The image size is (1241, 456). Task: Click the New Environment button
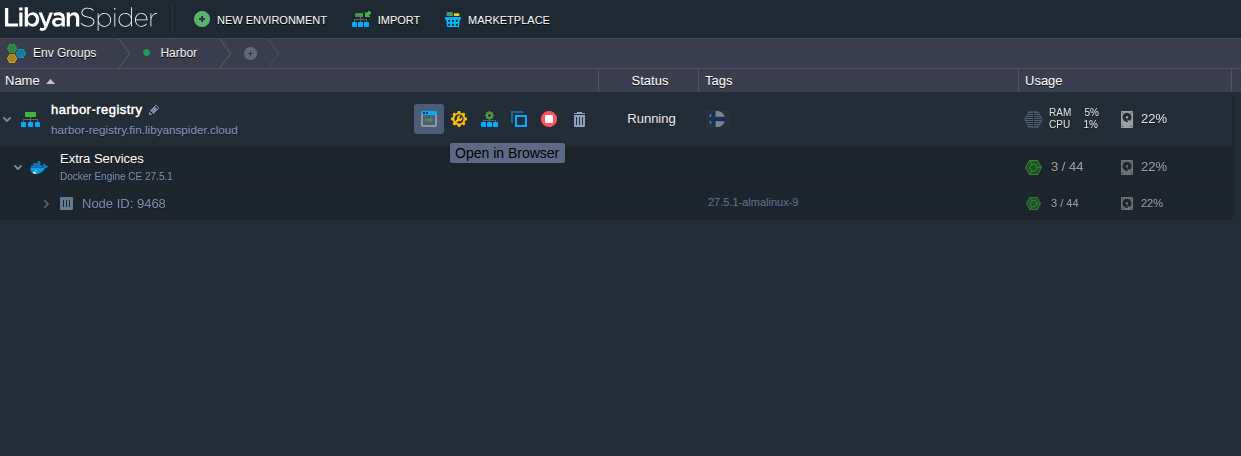click(260, 20)
